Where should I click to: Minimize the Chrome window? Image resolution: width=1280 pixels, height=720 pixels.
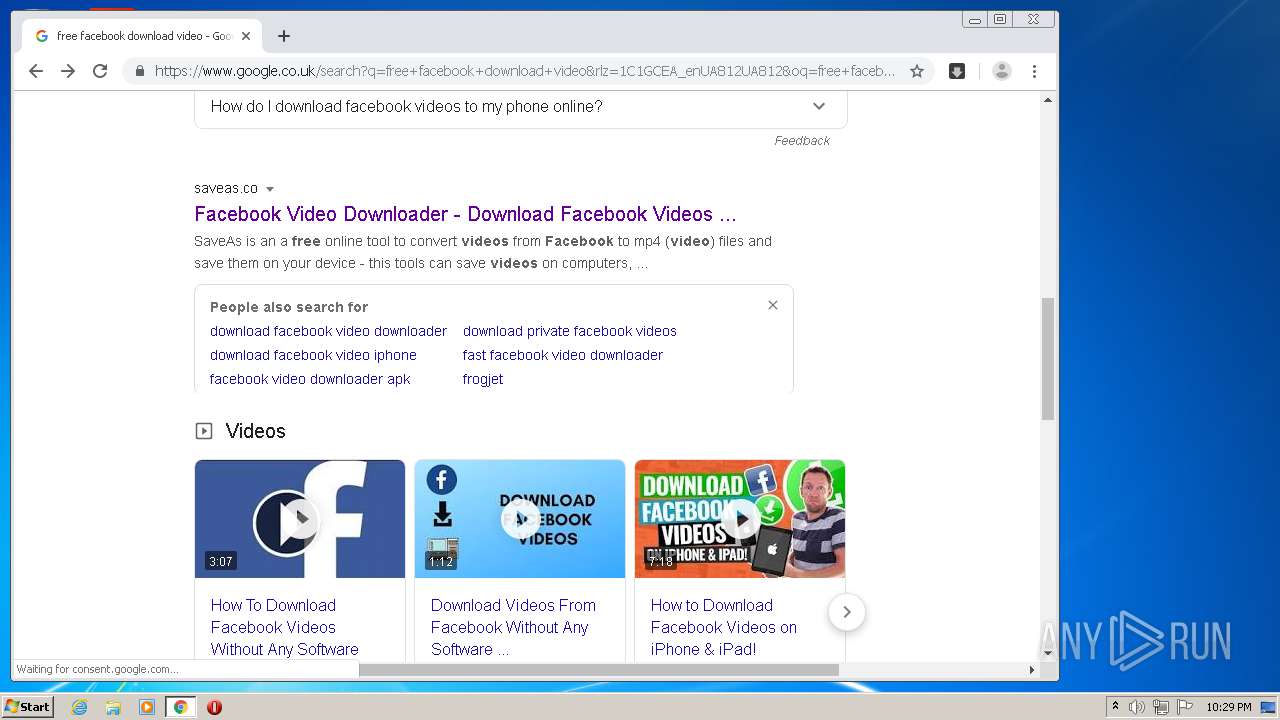[975, 19]
